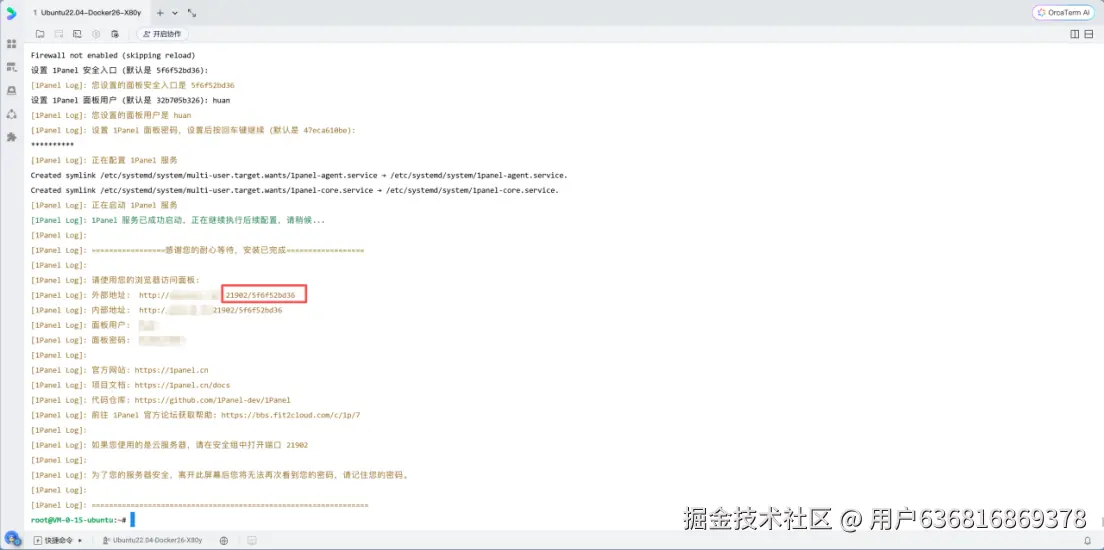Open the terminal command panel icon
The height and width of the screenshot is (550, 1104).
77,34
